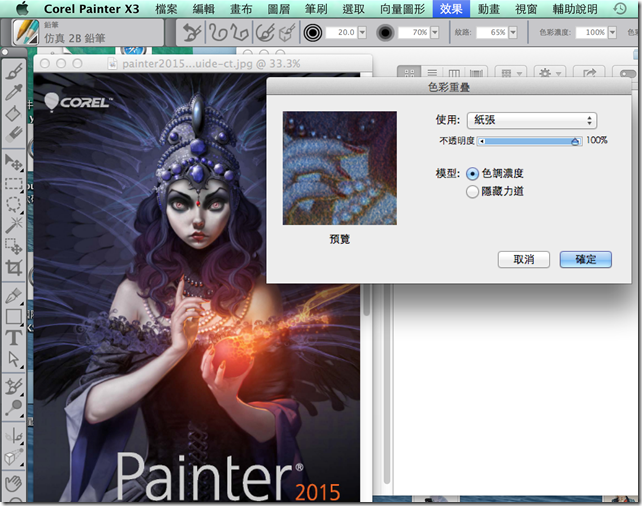Screen dimensions: 642x506
Task: Select the Grabber hand tool
Action: coord(14,483)
